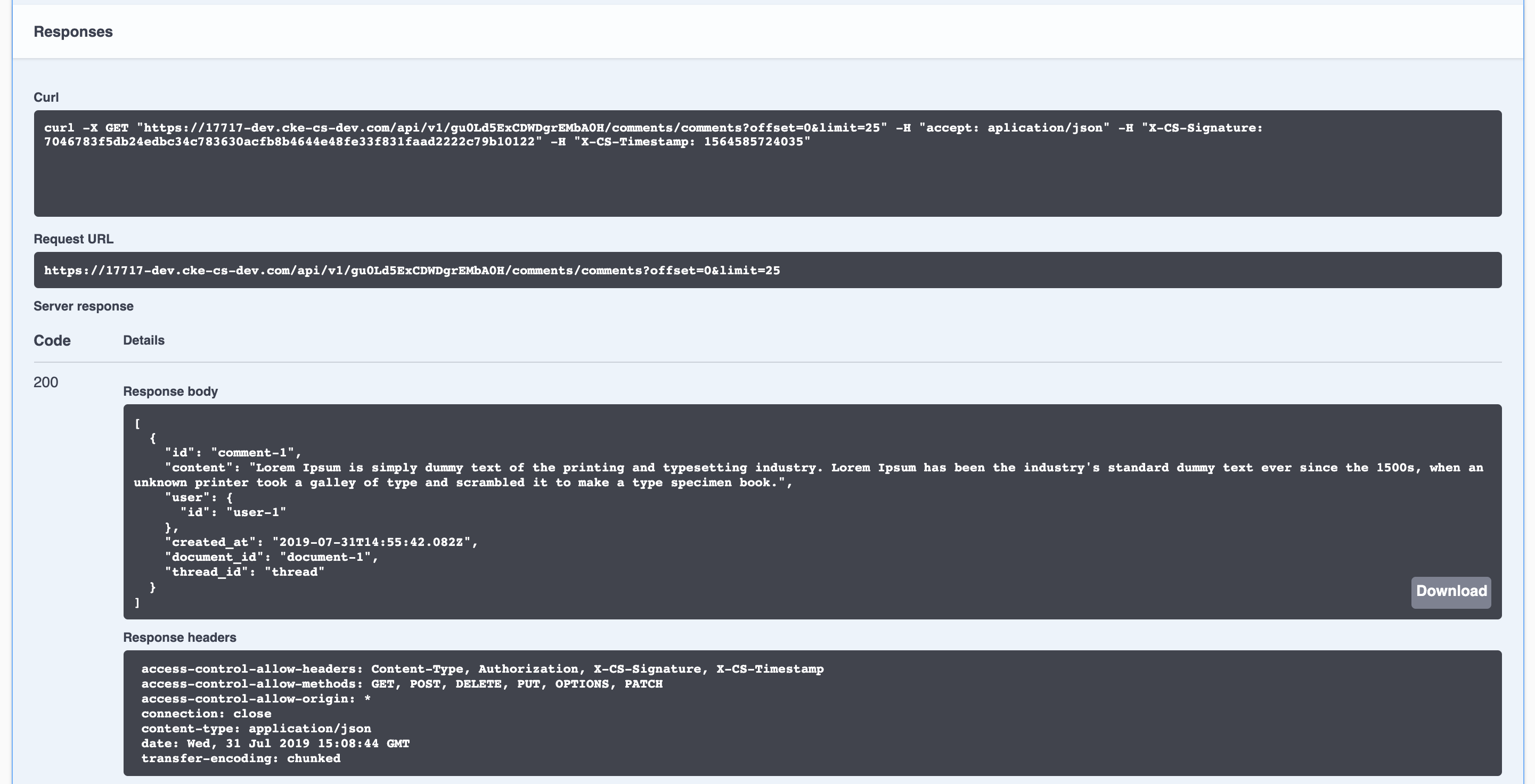Click the "user": { line
Viewport: 1535px width, 784px height.
coord(199,497)
